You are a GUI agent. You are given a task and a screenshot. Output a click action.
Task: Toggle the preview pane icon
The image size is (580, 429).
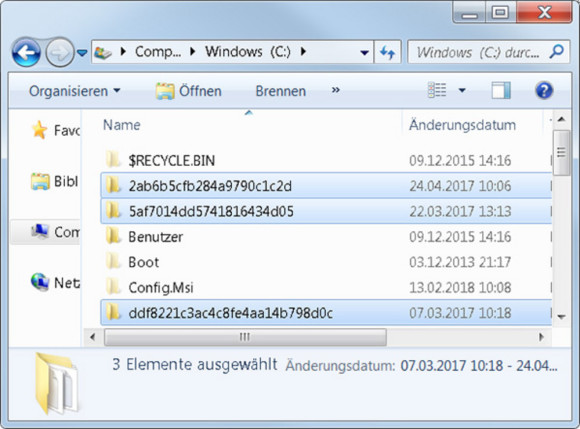[x=501, y=91]
